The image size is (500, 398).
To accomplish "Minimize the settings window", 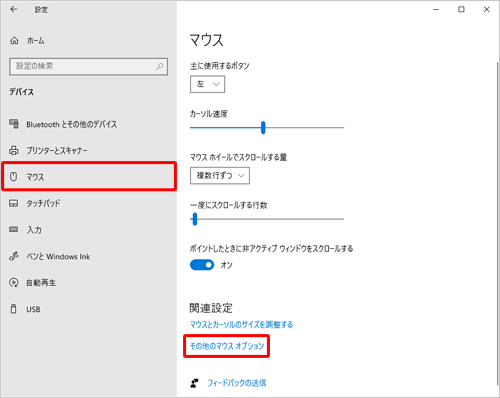I will tap(436, 9).
